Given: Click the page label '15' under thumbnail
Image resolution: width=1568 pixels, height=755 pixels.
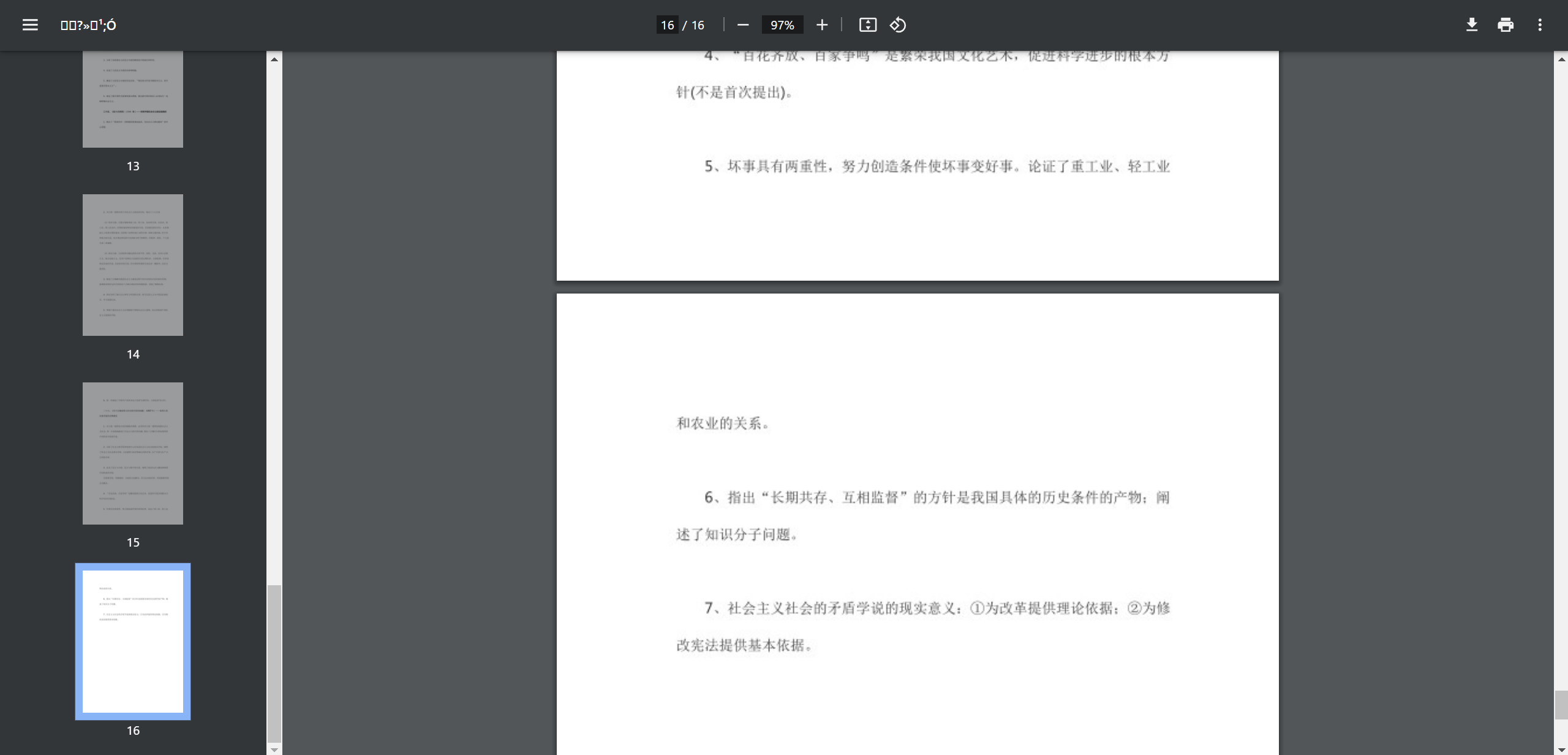Looking at the screenshot, I should pos(133,542).
